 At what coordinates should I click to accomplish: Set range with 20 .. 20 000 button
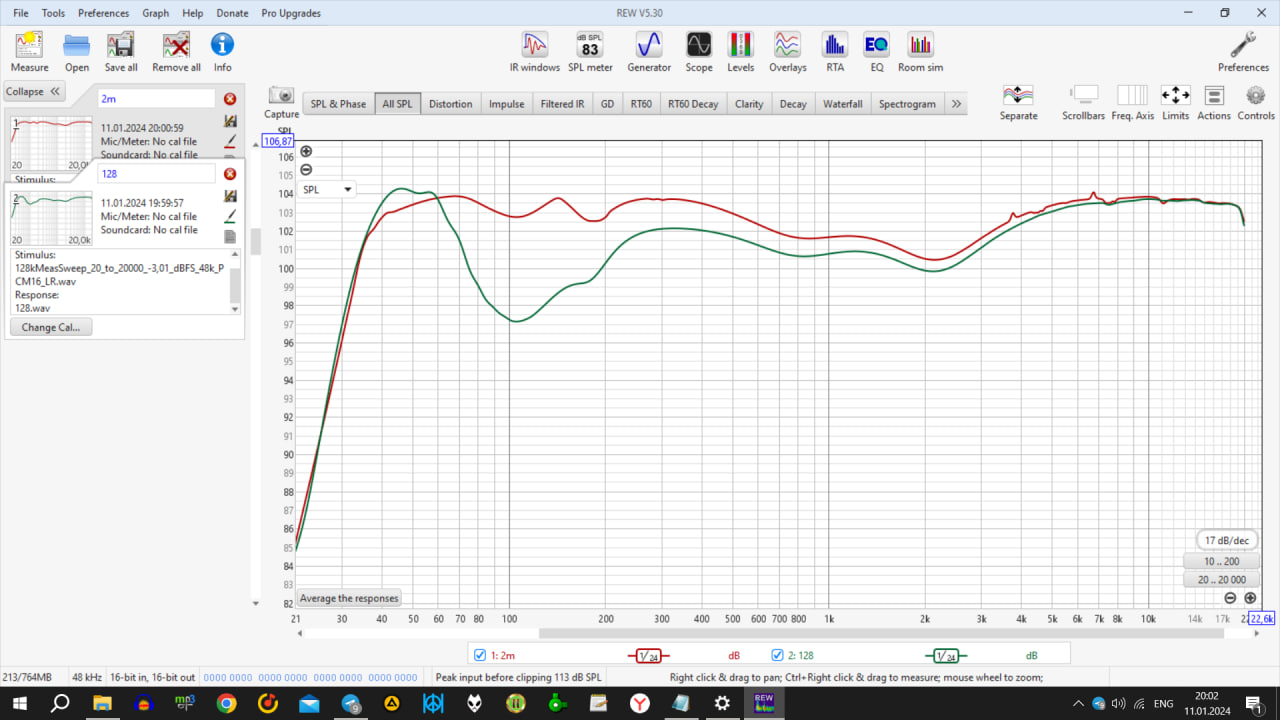coord(1221,580)
